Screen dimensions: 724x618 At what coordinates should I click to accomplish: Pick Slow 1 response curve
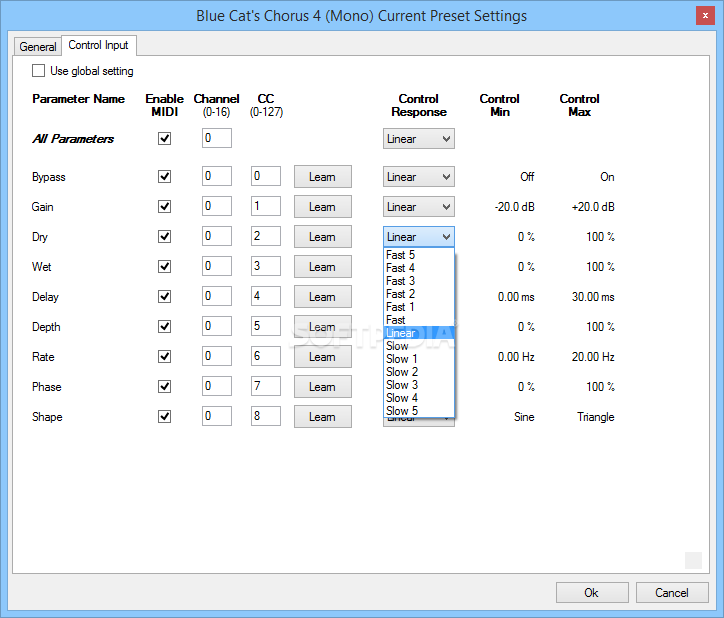pyautogui.click(x=419, y=358)
